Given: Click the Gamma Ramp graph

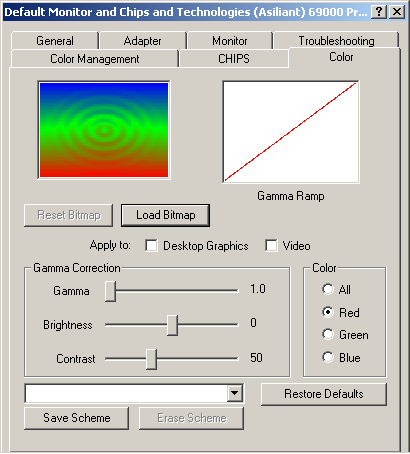Looking at the screenshot, I should click(291, 132).
